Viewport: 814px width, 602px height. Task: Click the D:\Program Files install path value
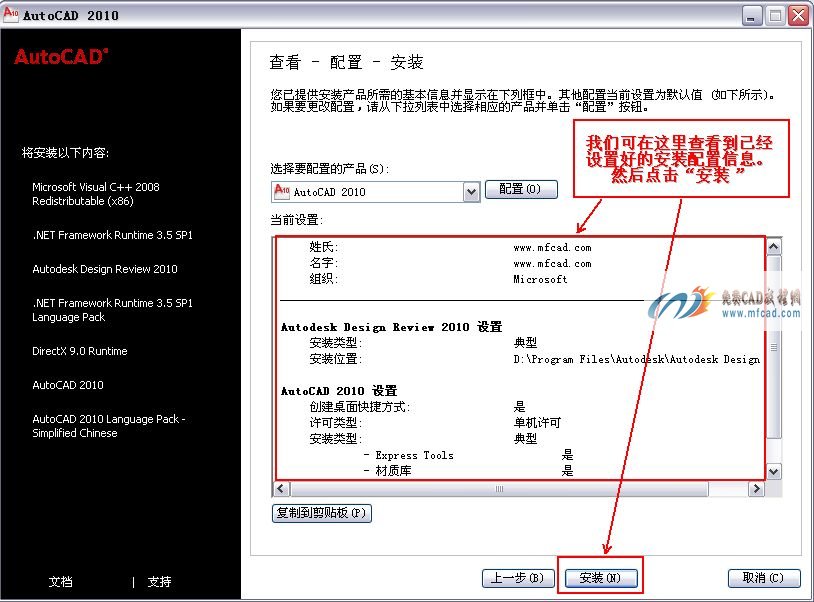pos(637,359)
